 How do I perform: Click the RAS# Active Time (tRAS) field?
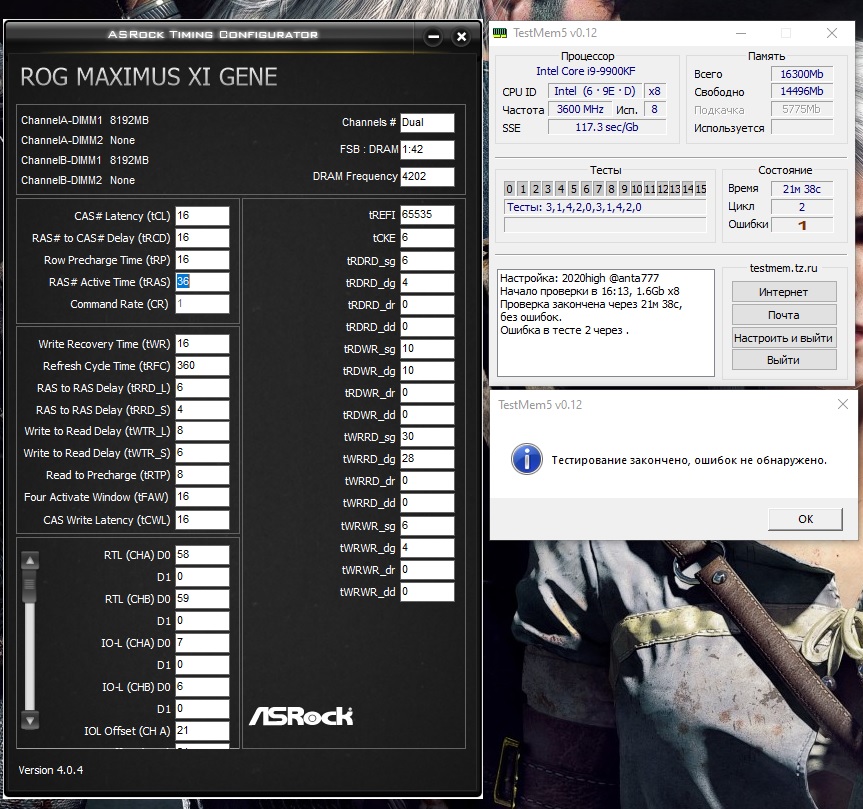[x=202, y=282]
